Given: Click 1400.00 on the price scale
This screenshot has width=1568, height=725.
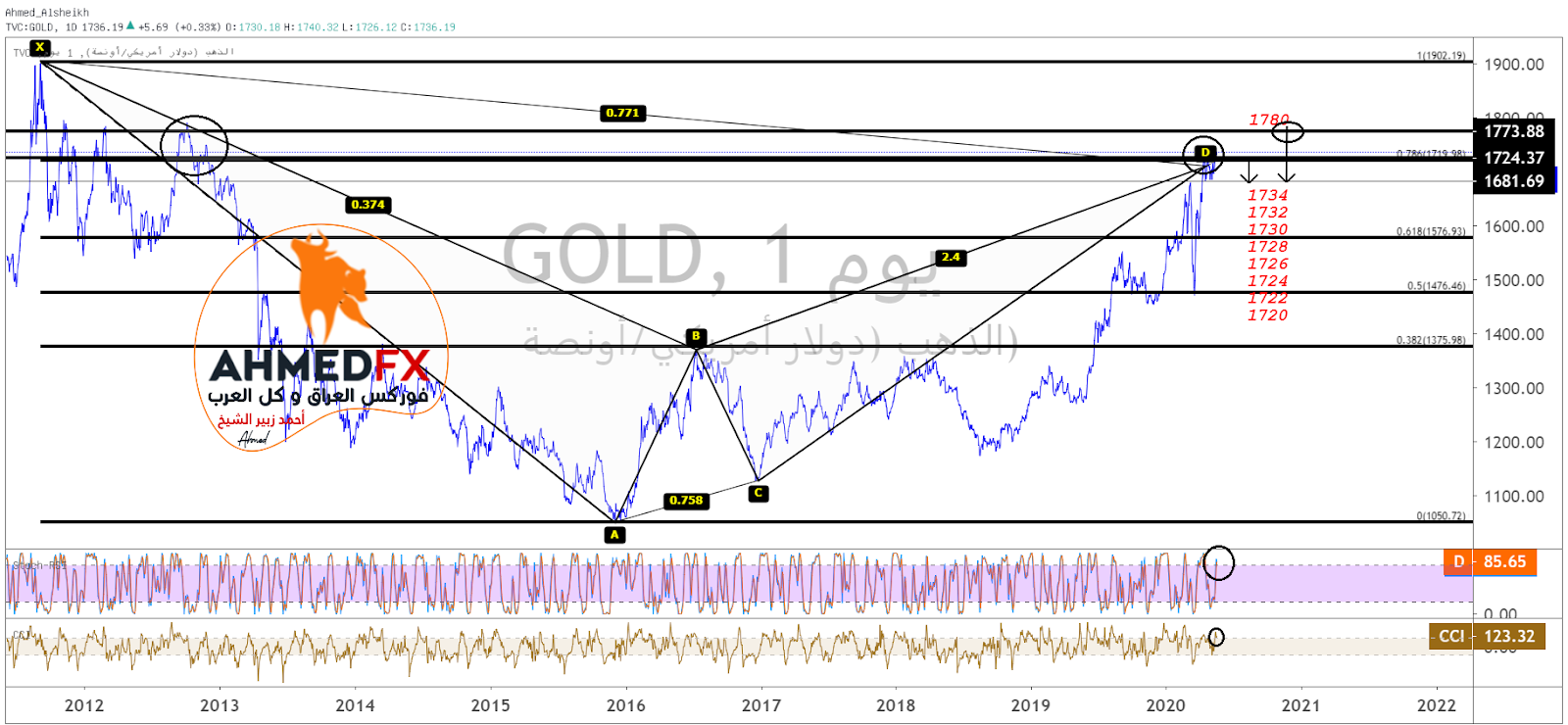Looking at the screenshot, I should click(x=1514, y=334).
